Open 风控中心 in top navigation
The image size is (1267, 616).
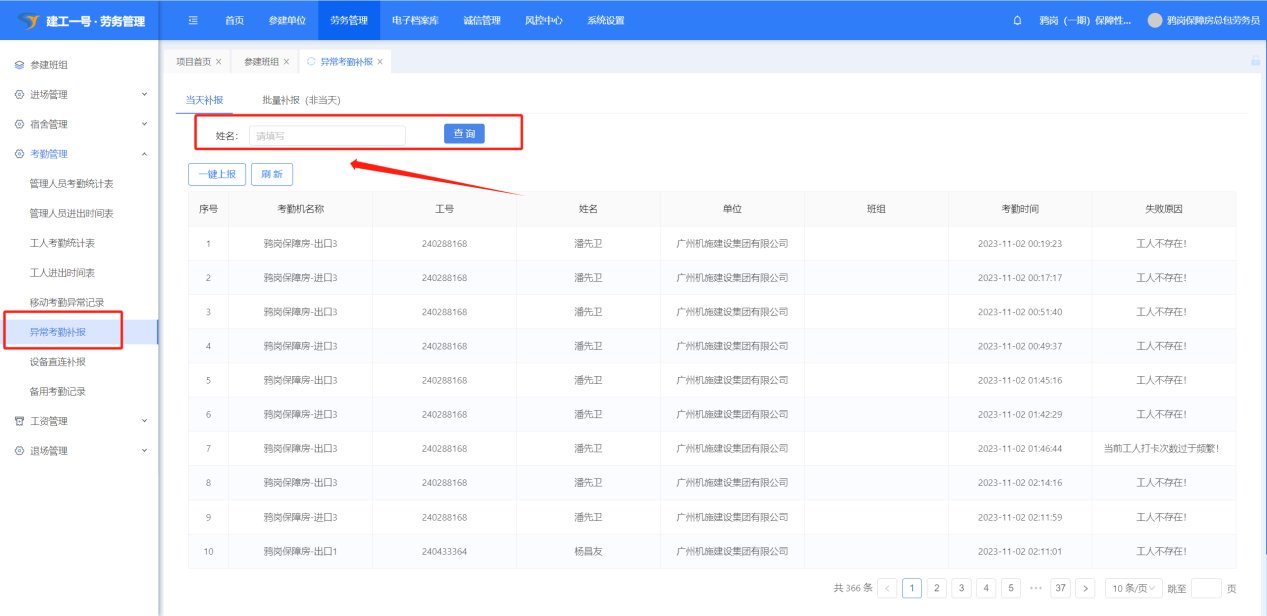tap(543, 20)
